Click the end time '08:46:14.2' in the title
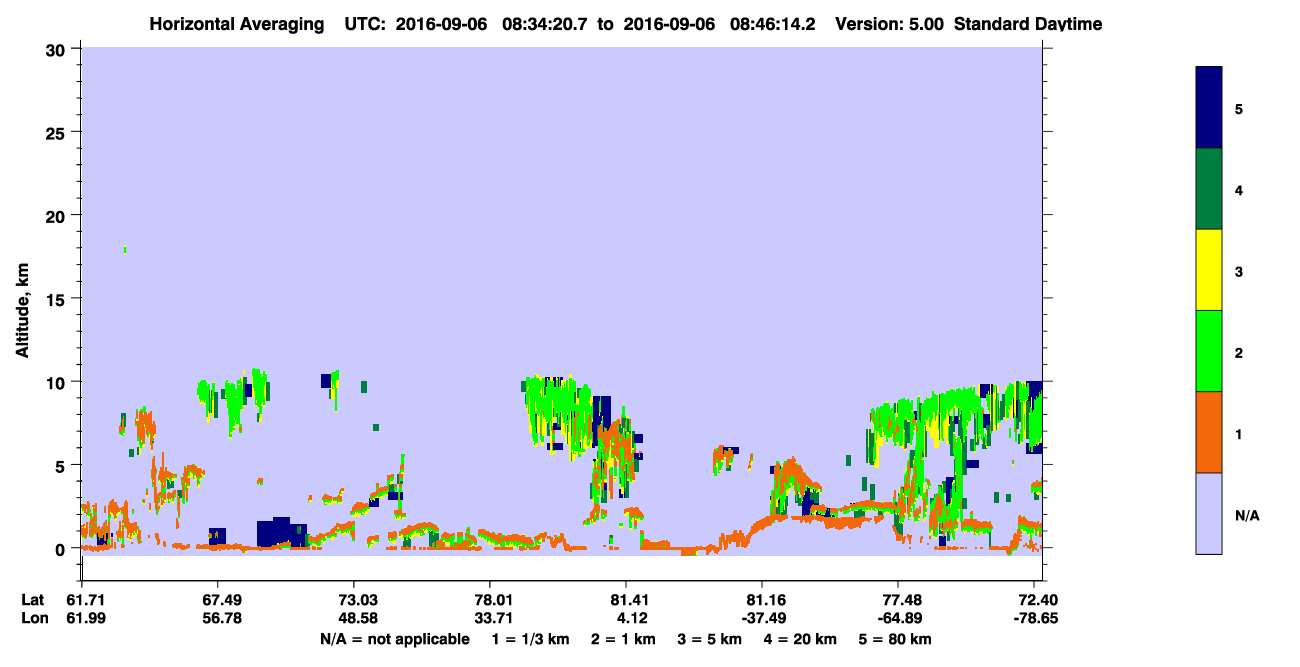This screenshot has height=667, width=1300. 772,23
